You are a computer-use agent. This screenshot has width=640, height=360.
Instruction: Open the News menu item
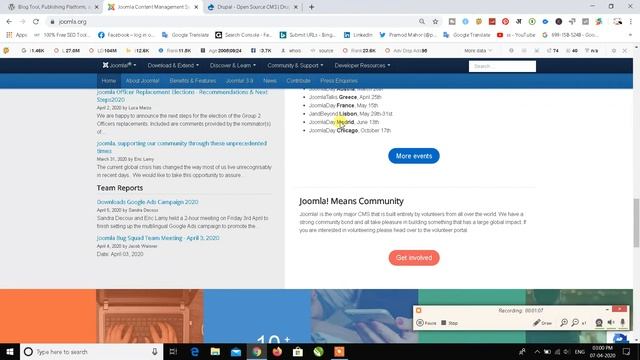click(x=270, y=81)
